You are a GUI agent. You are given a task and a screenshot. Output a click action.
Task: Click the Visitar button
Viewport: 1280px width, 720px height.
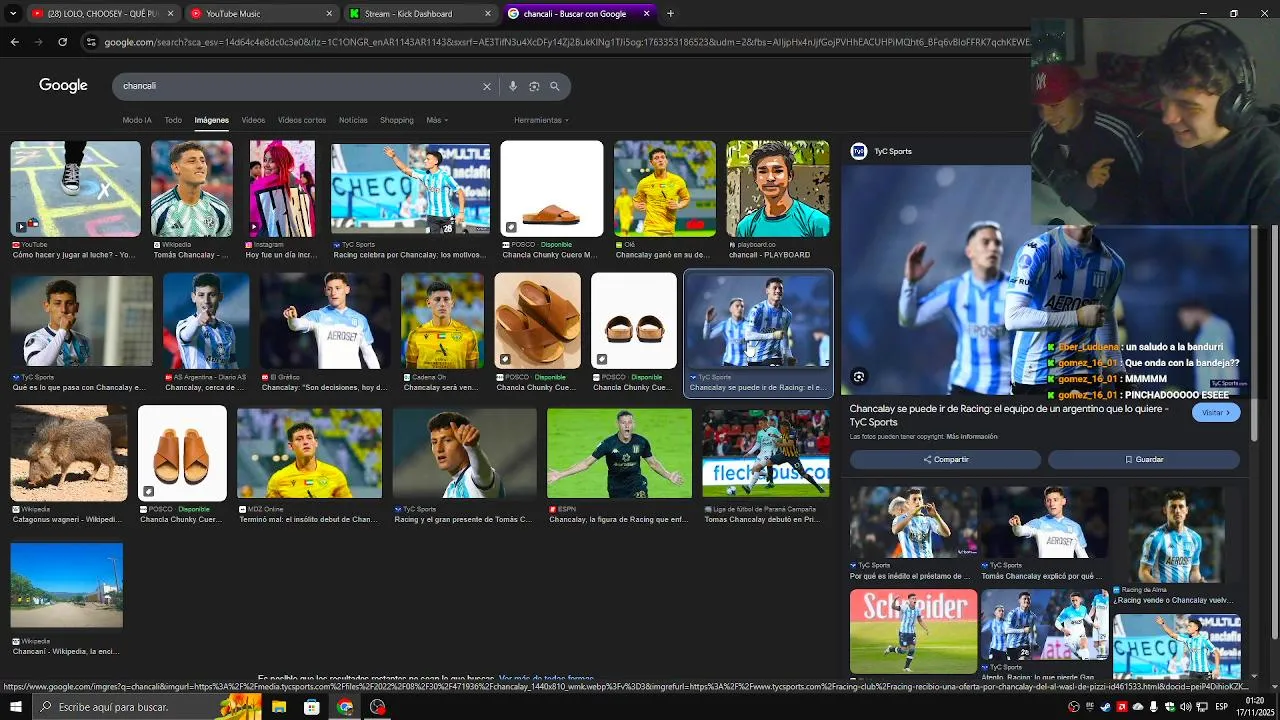point(1216,412)
